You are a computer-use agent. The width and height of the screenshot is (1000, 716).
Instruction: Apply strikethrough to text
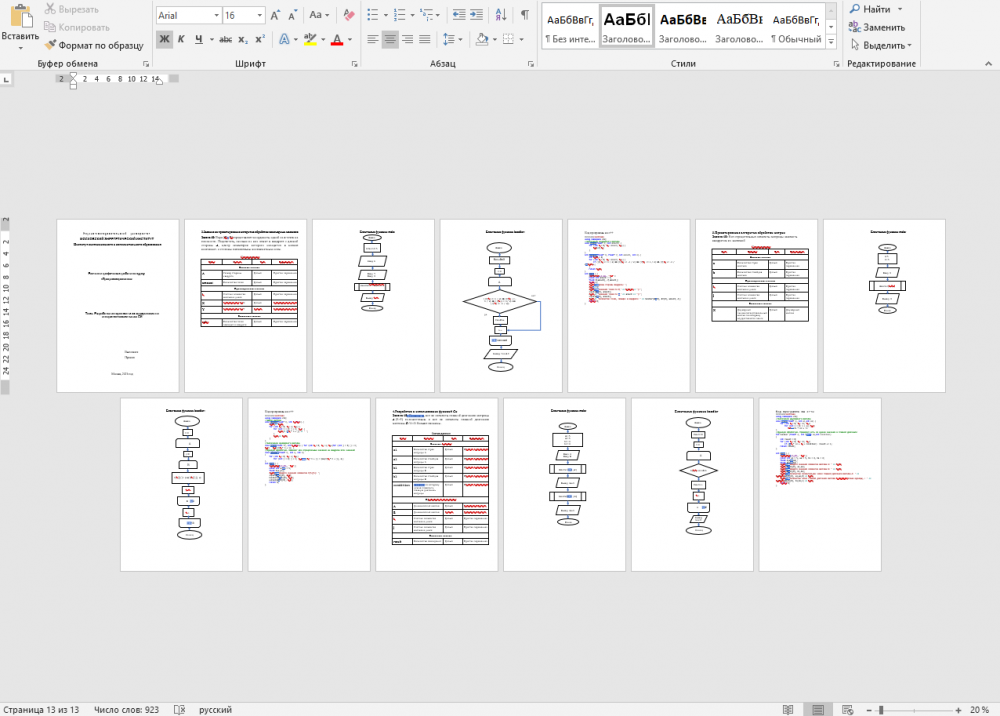[x=225, y=39]
